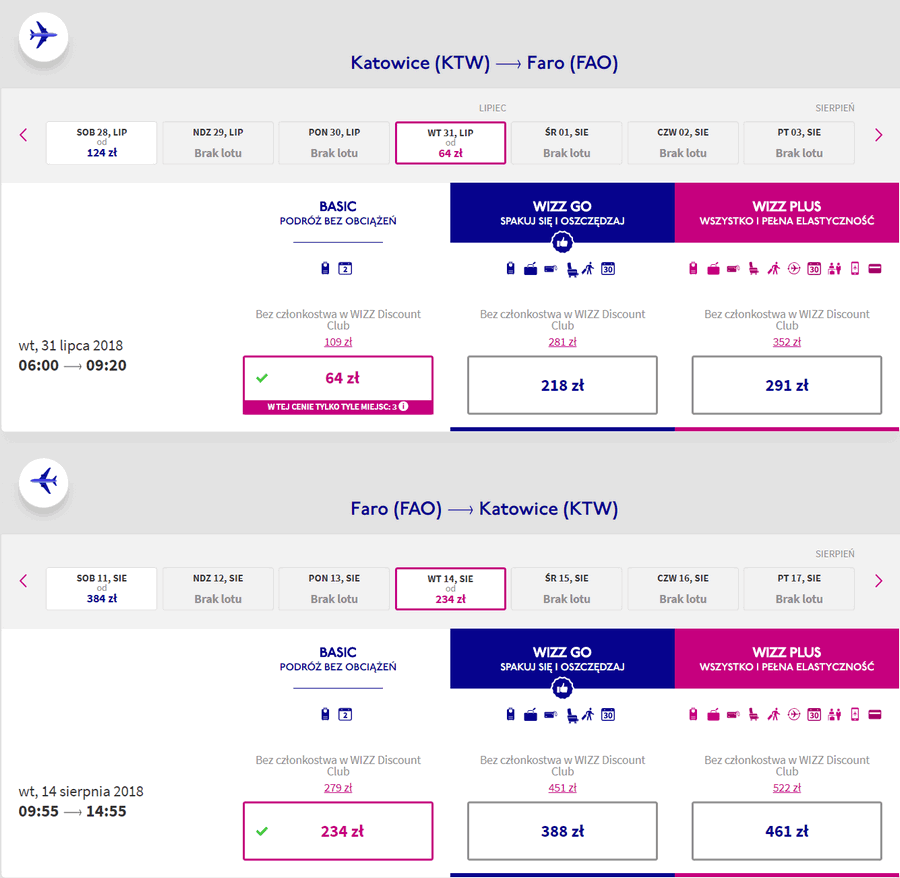Click outbound WIZZ GO priority boarding icon
Image resolution: width=900 pixels, height=878 pixels.
pos(588,268)
